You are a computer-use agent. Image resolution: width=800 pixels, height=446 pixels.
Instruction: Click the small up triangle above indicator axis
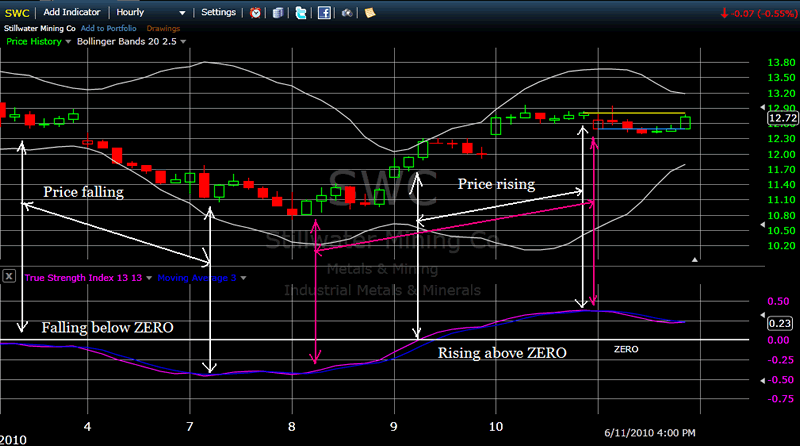[x=694, y=260]
